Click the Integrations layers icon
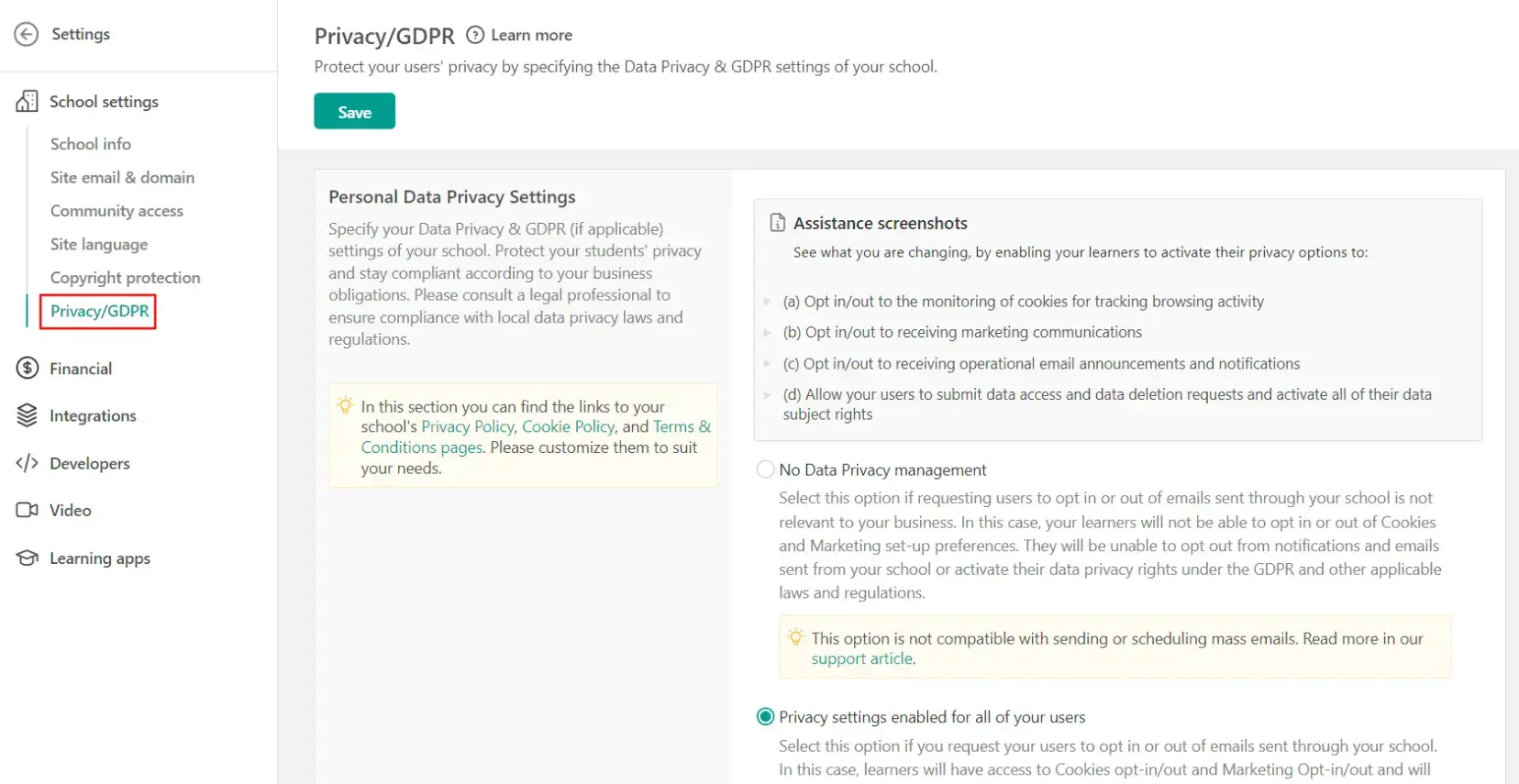The image size is (1519, 784). (x=27, y=415)
